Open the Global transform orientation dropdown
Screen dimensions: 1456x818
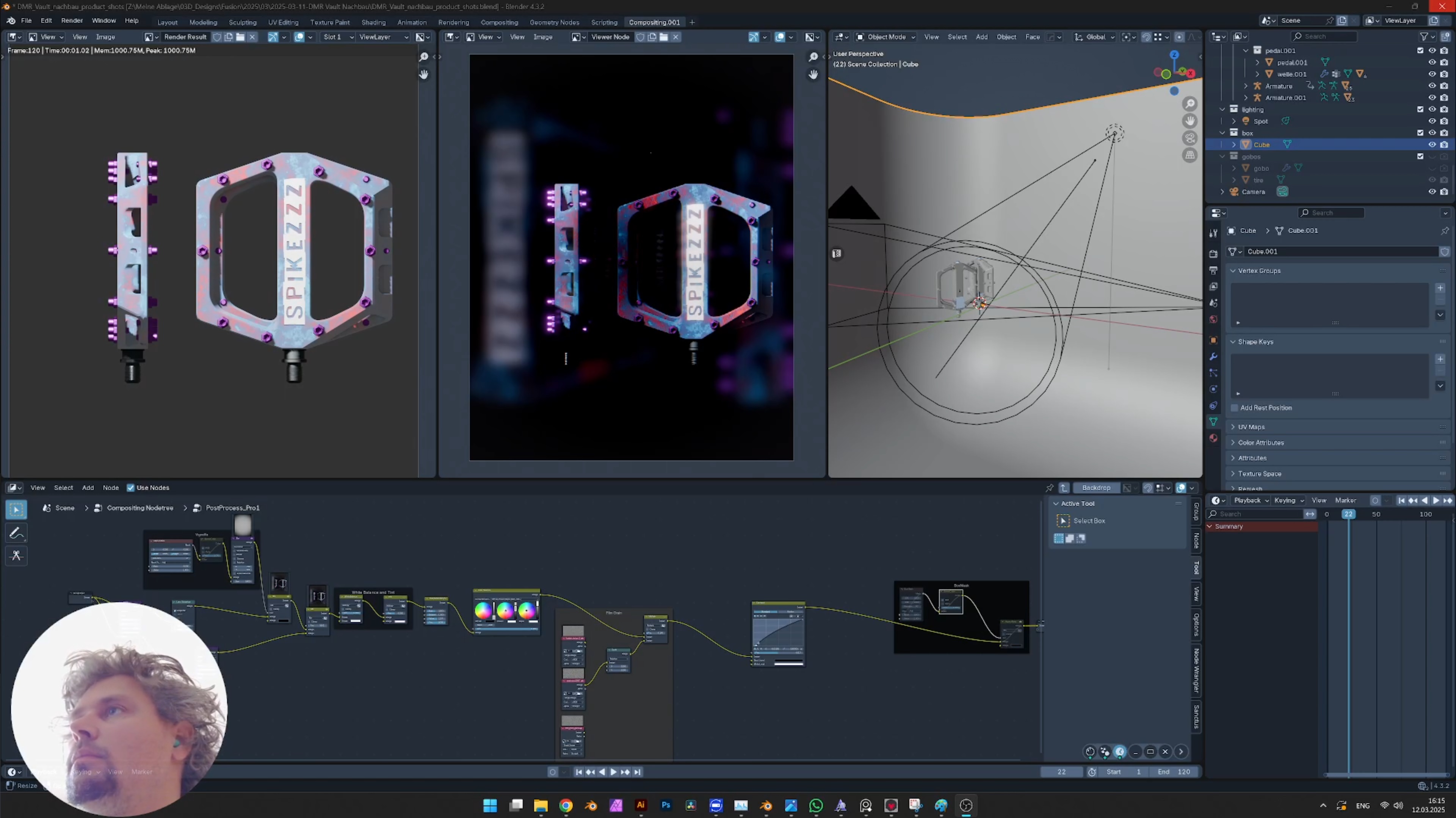[x=1095, y=37]
